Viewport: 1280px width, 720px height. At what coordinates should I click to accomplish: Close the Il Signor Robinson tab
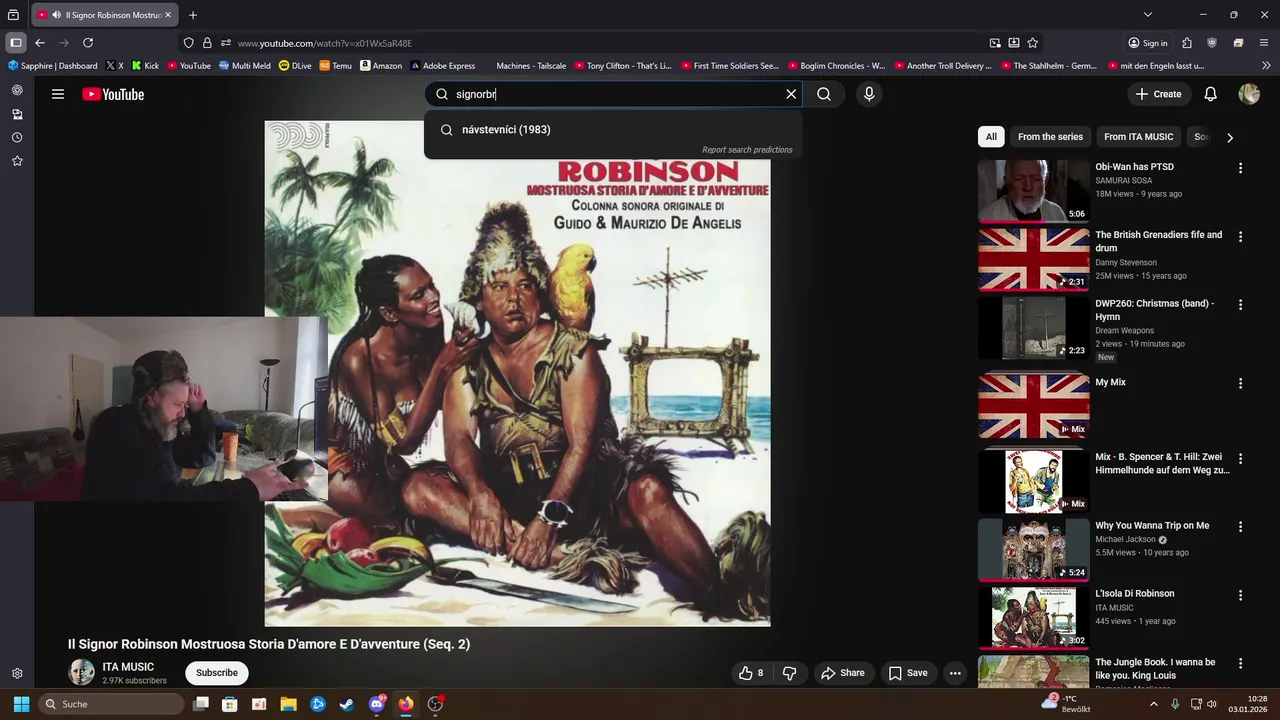pos(168,15)
